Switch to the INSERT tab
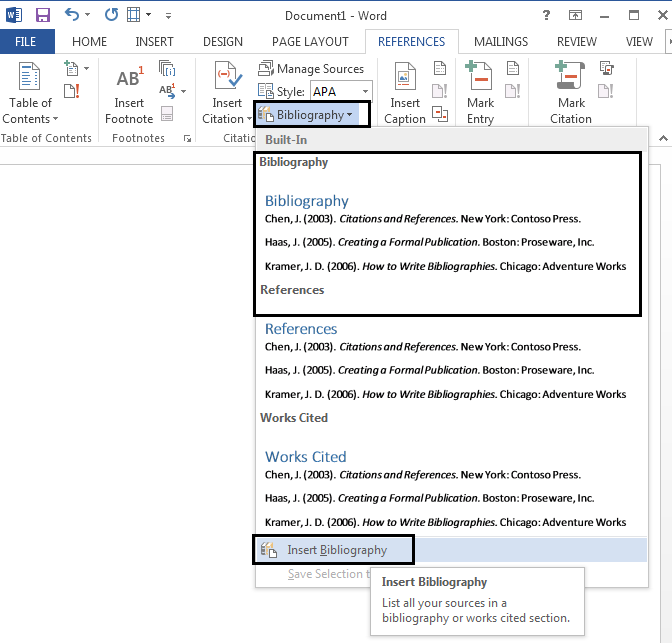This screenshot has width=672, height=643. (x=154, y=42)
